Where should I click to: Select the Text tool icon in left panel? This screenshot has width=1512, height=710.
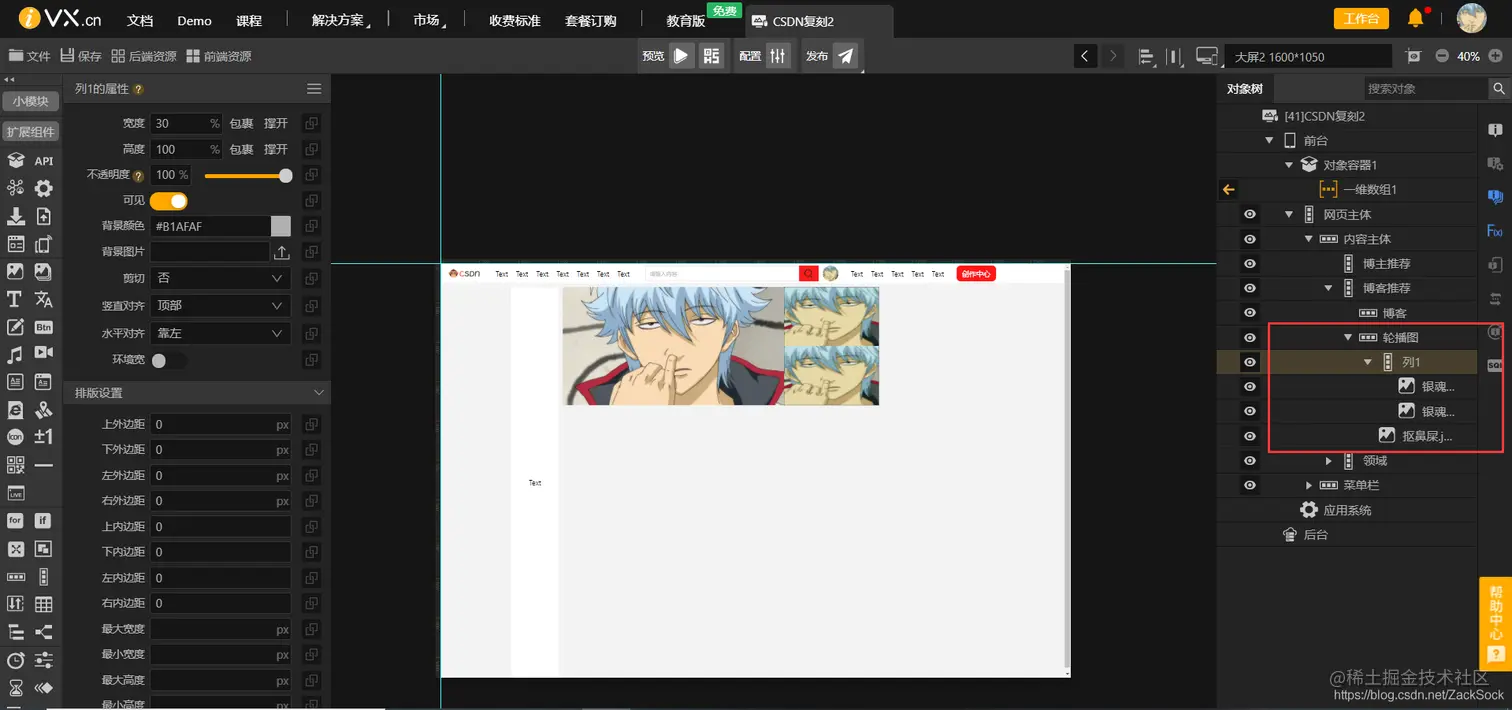[x=14, y=298]
